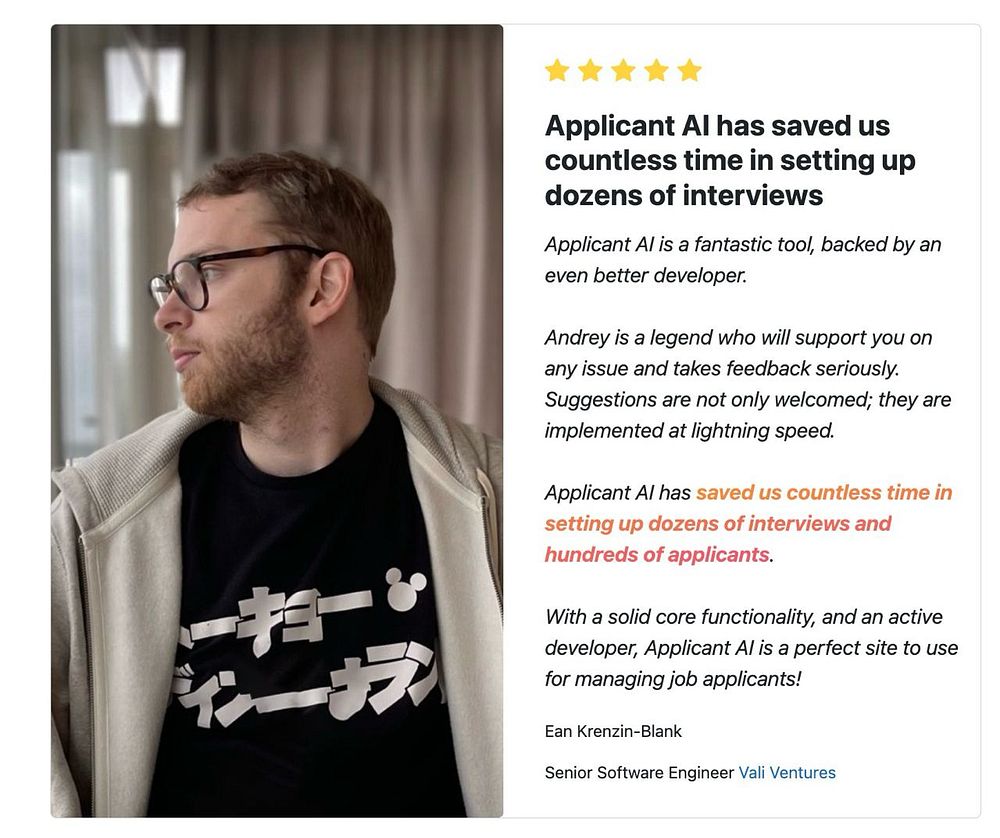Image resolution: width=1000 pixels, height=838 pixels.
Task: Click the paragraph starting 'Andrey is a legend'
Action: pyautogui.click(x=747, y=384)
